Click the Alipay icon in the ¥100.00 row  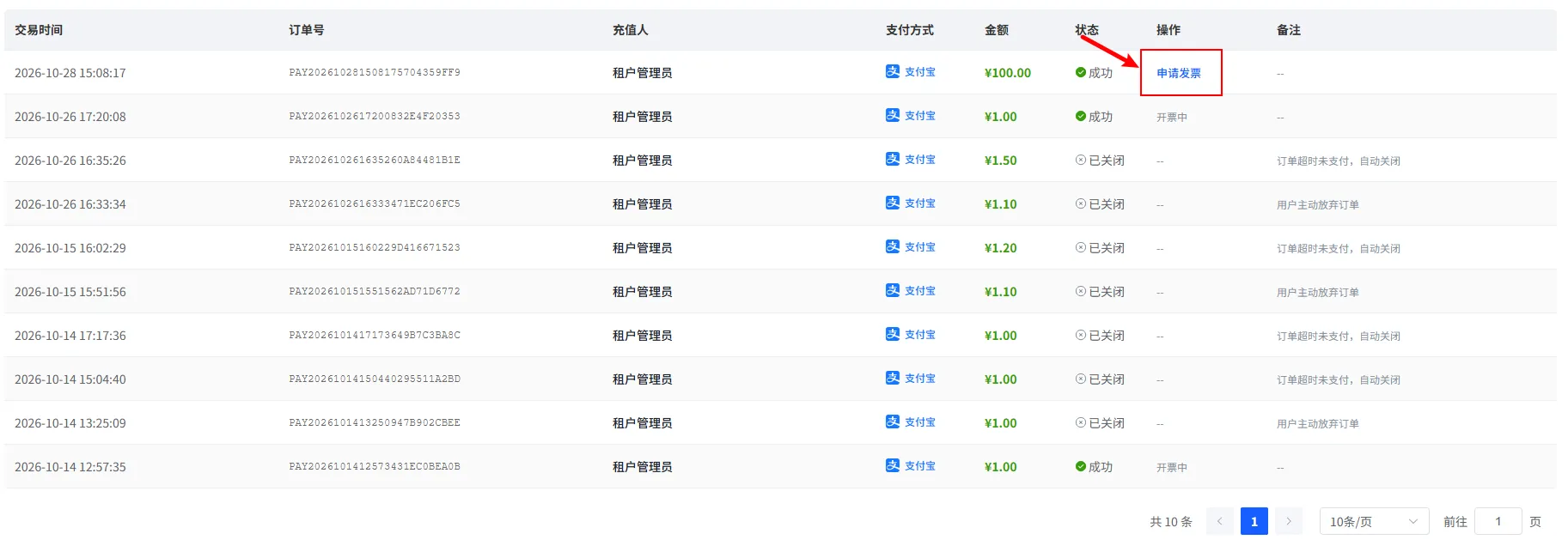(893, 71)
